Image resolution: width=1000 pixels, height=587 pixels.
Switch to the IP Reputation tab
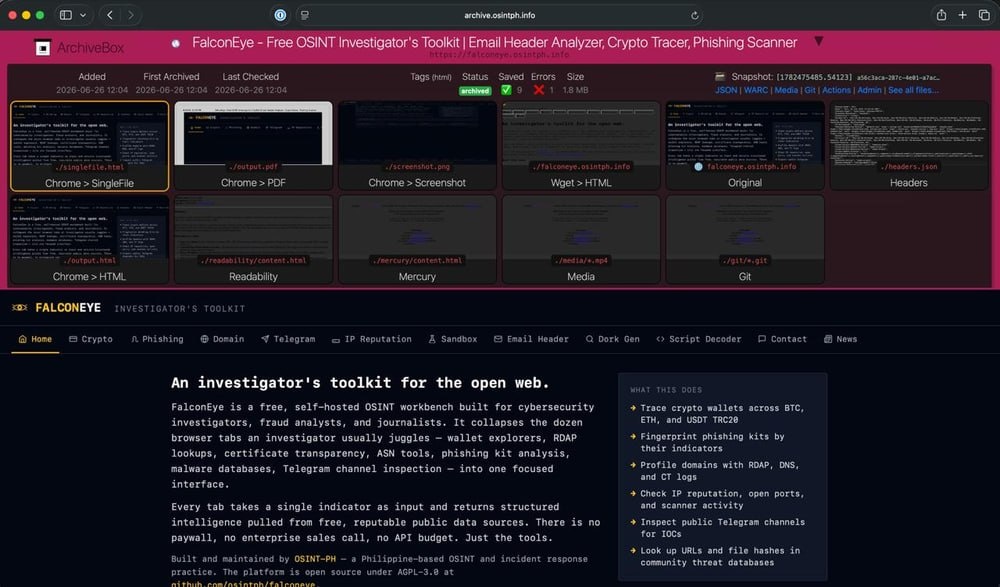[372, 339]
